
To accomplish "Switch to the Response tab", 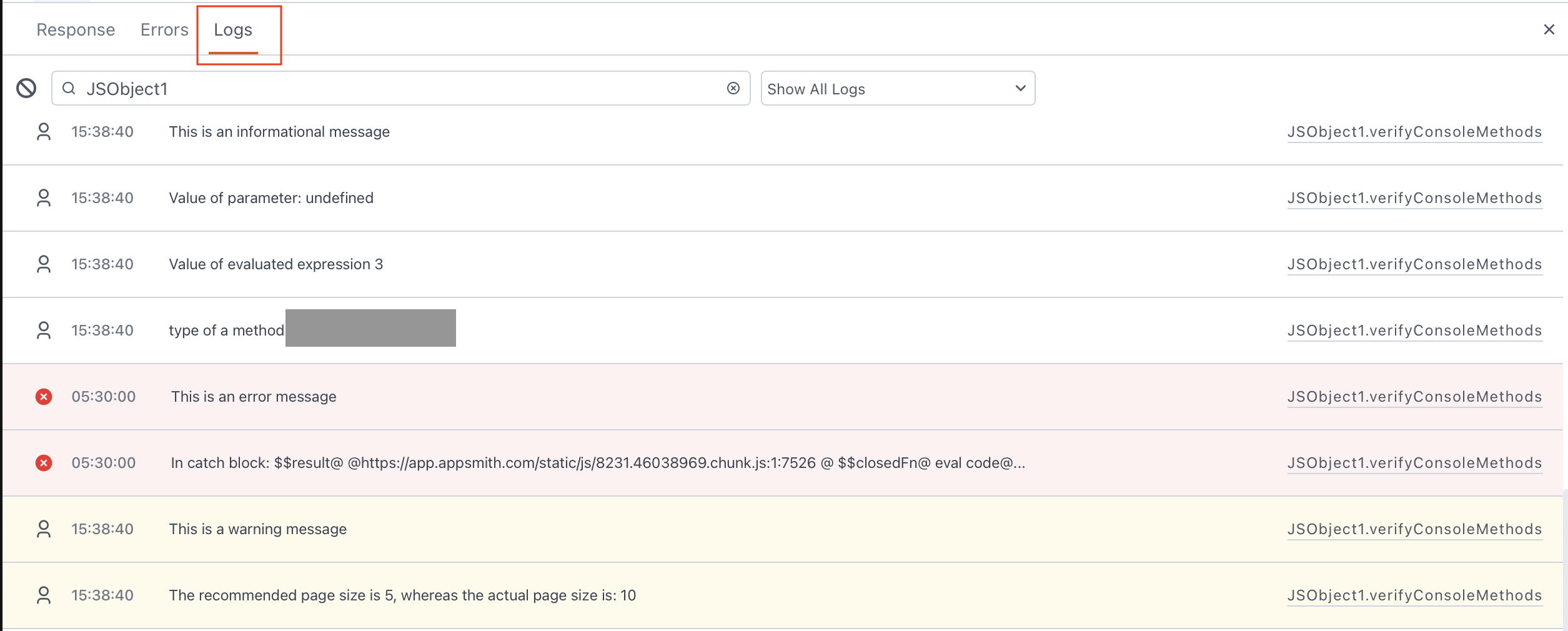I will click(76, 30).
